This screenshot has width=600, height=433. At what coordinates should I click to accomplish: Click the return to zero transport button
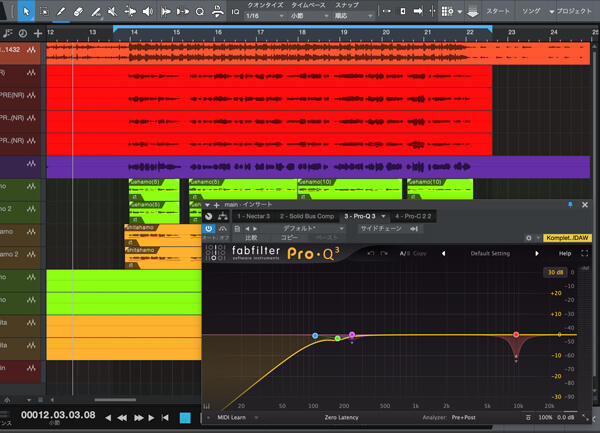coord(165,418)
